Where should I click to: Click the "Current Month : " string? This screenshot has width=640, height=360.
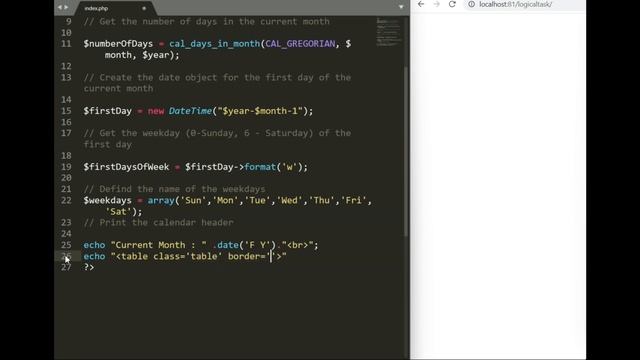(x=158, y=245)
